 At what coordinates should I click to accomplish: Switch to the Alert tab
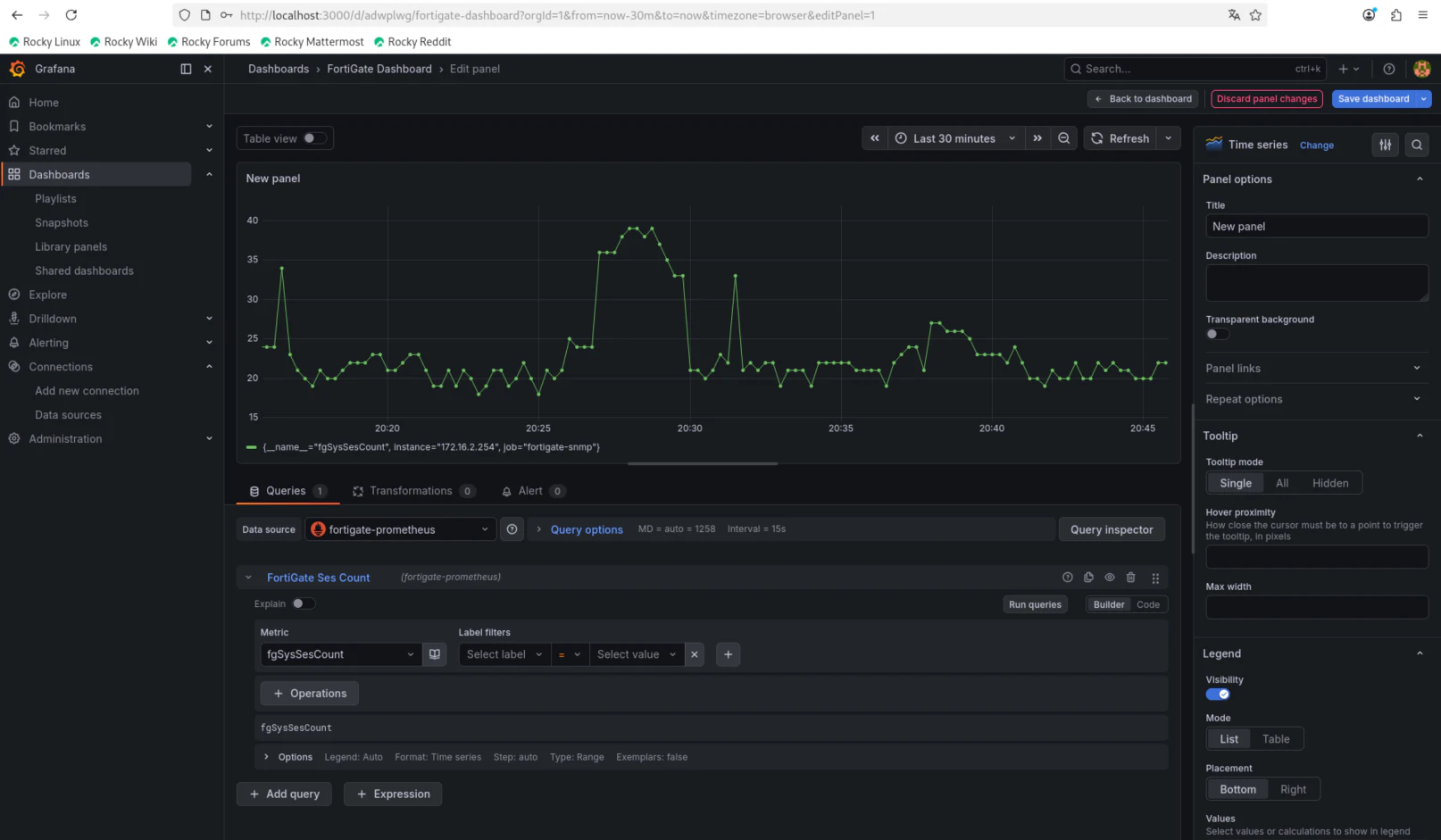click(x=532, y=491)
